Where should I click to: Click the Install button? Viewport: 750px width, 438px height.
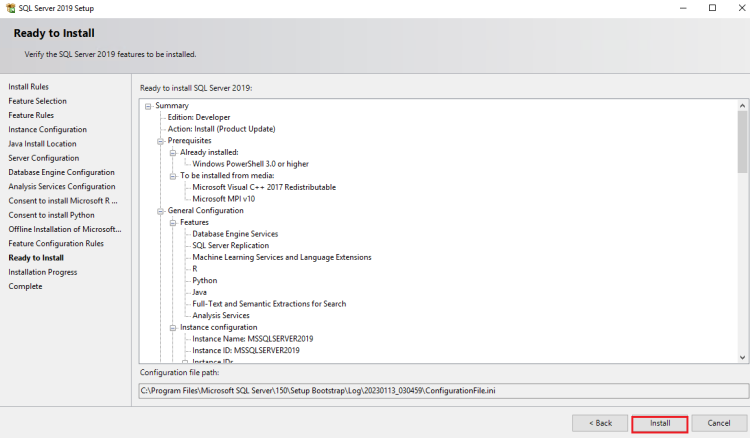click(x=660, y=424)
